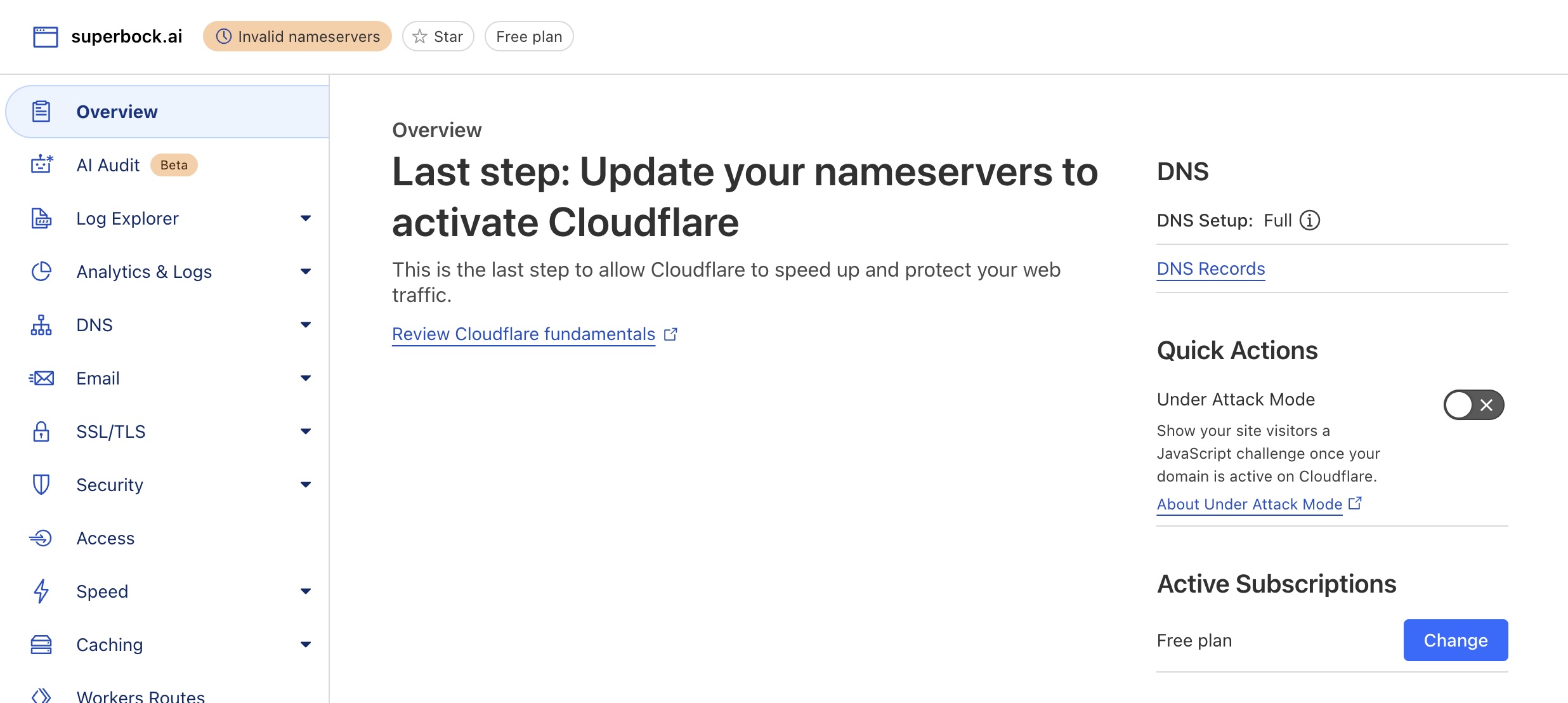Click the info icon next to DNS Setup Full
Screen dimensions: 1568x703
pyautogui.click(x=1310, y=220)
